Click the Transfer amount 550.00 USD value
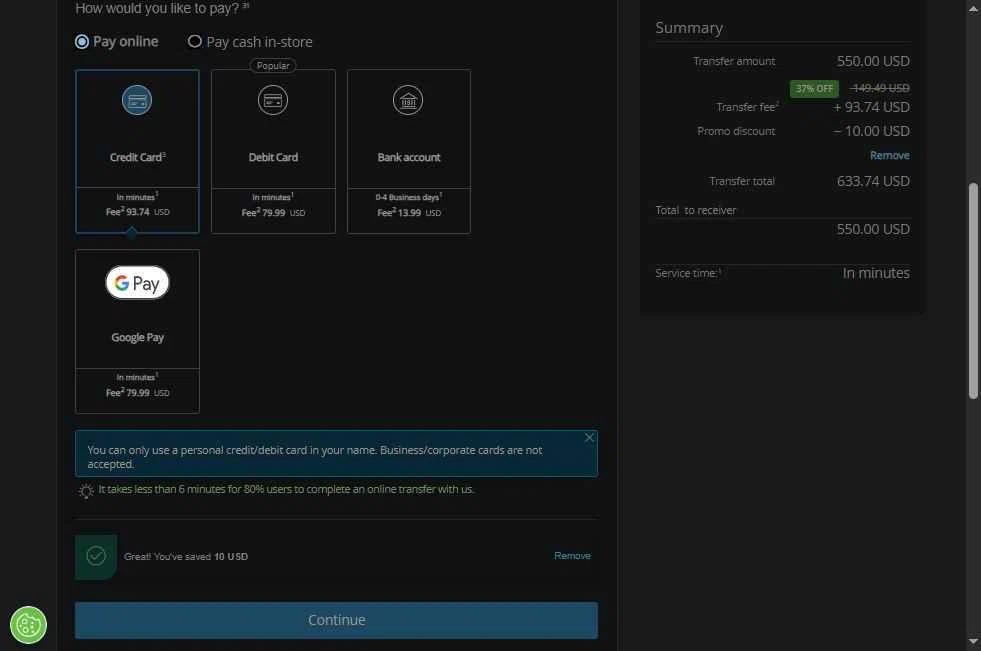 (873, 61)
